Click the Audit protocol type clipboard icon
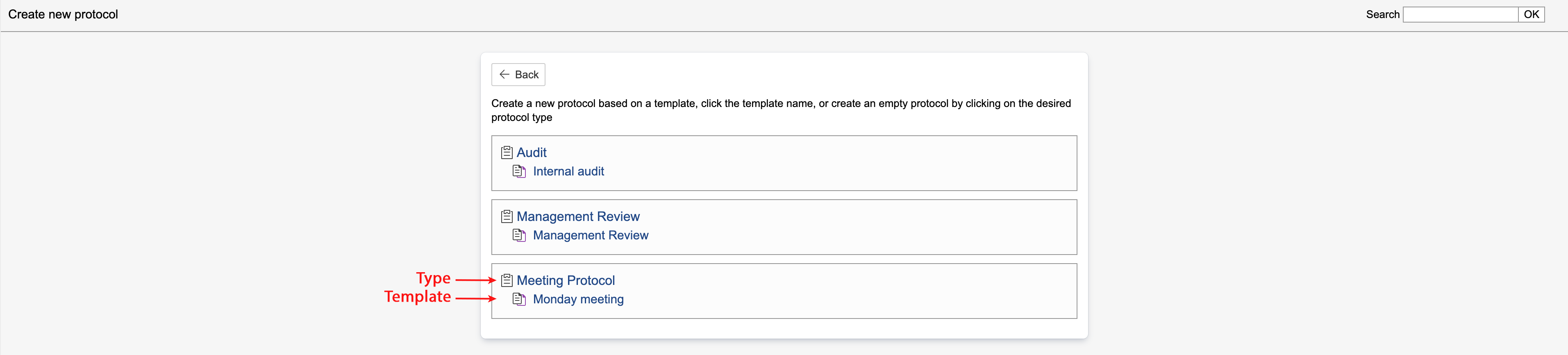 pyautogui.click(x=507, y=152)
